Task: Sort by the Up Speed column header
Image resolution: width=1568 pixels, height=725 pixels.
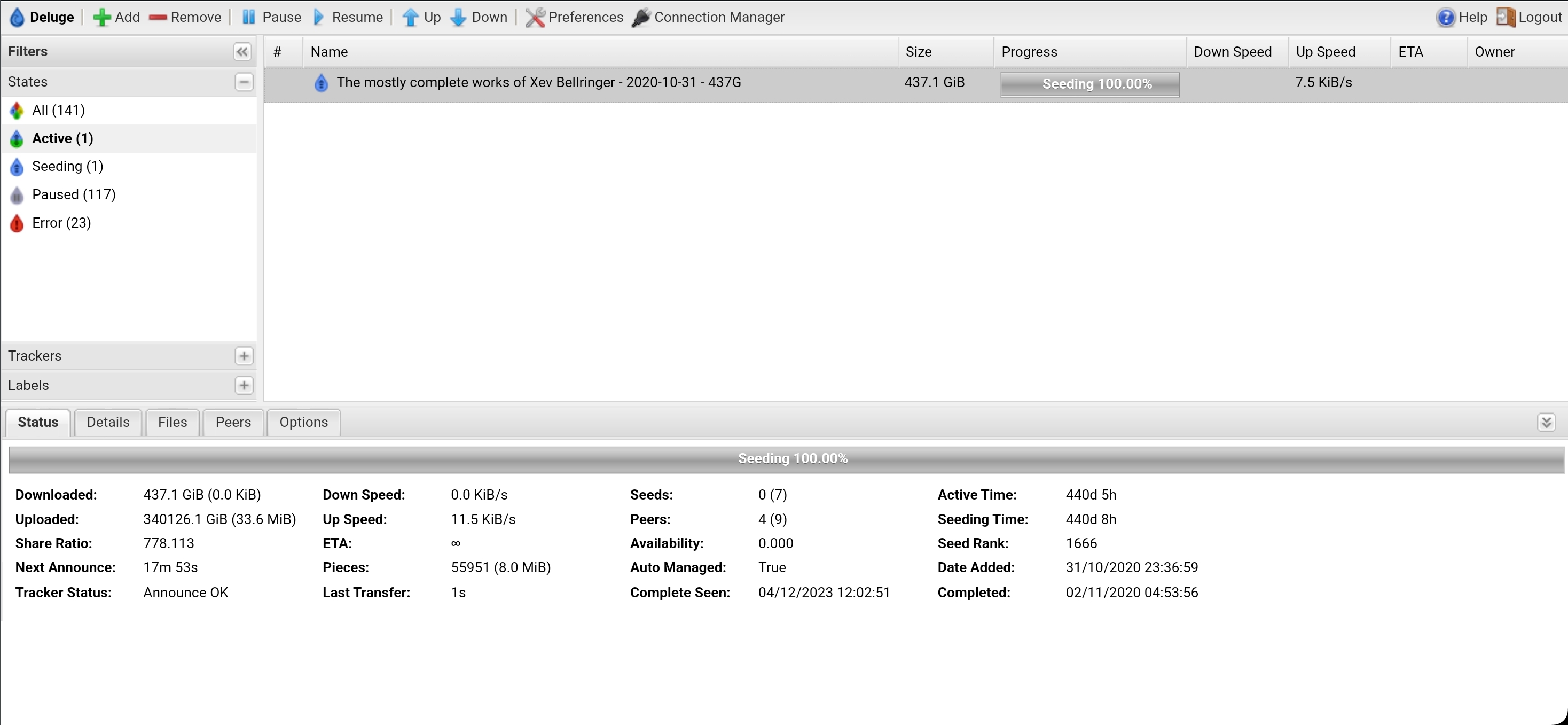Action: click(x=1339, y=52)
